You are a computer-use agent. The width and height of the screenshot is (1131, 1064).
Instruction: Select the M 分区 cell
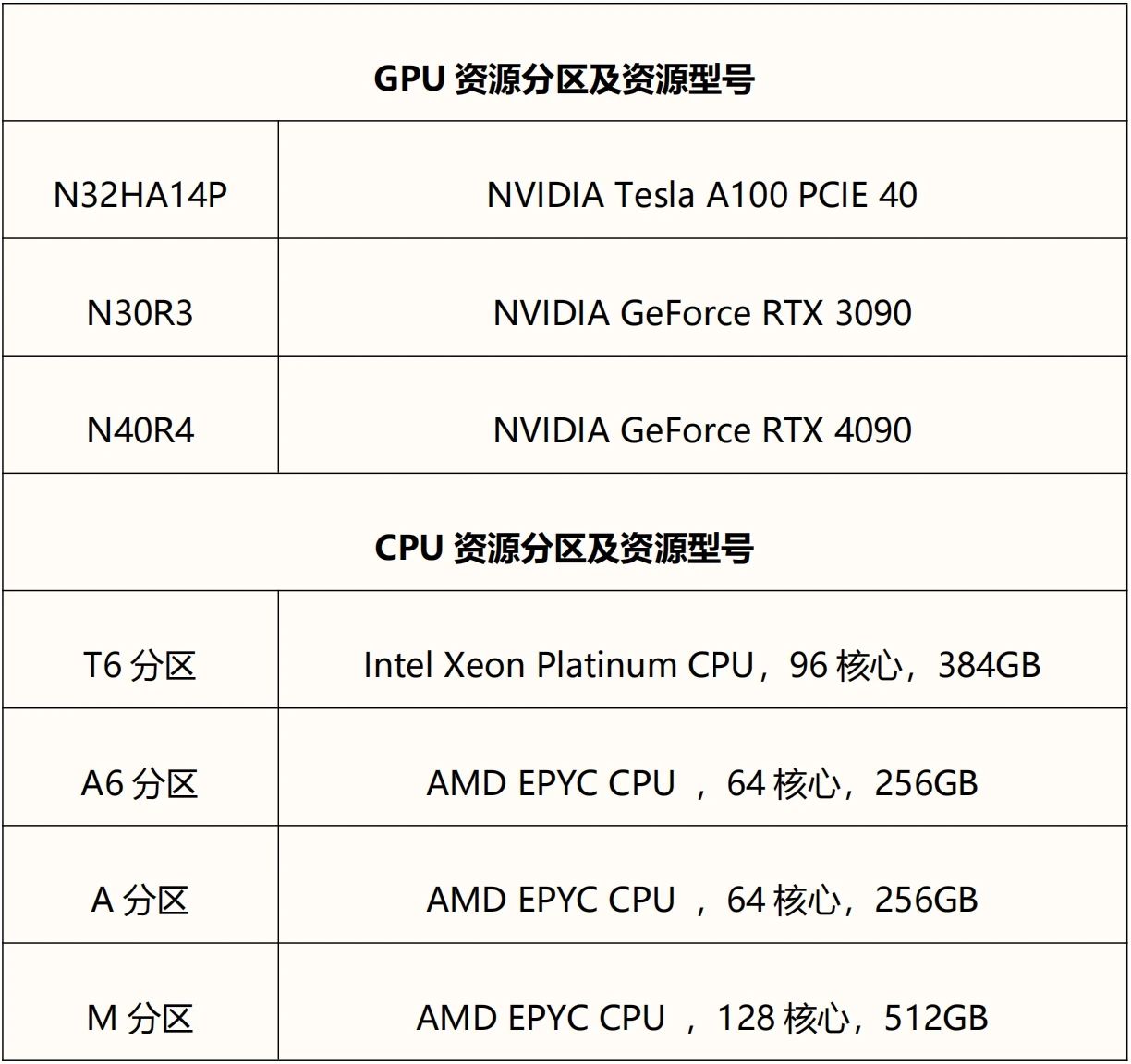[x=140, y=1018]
